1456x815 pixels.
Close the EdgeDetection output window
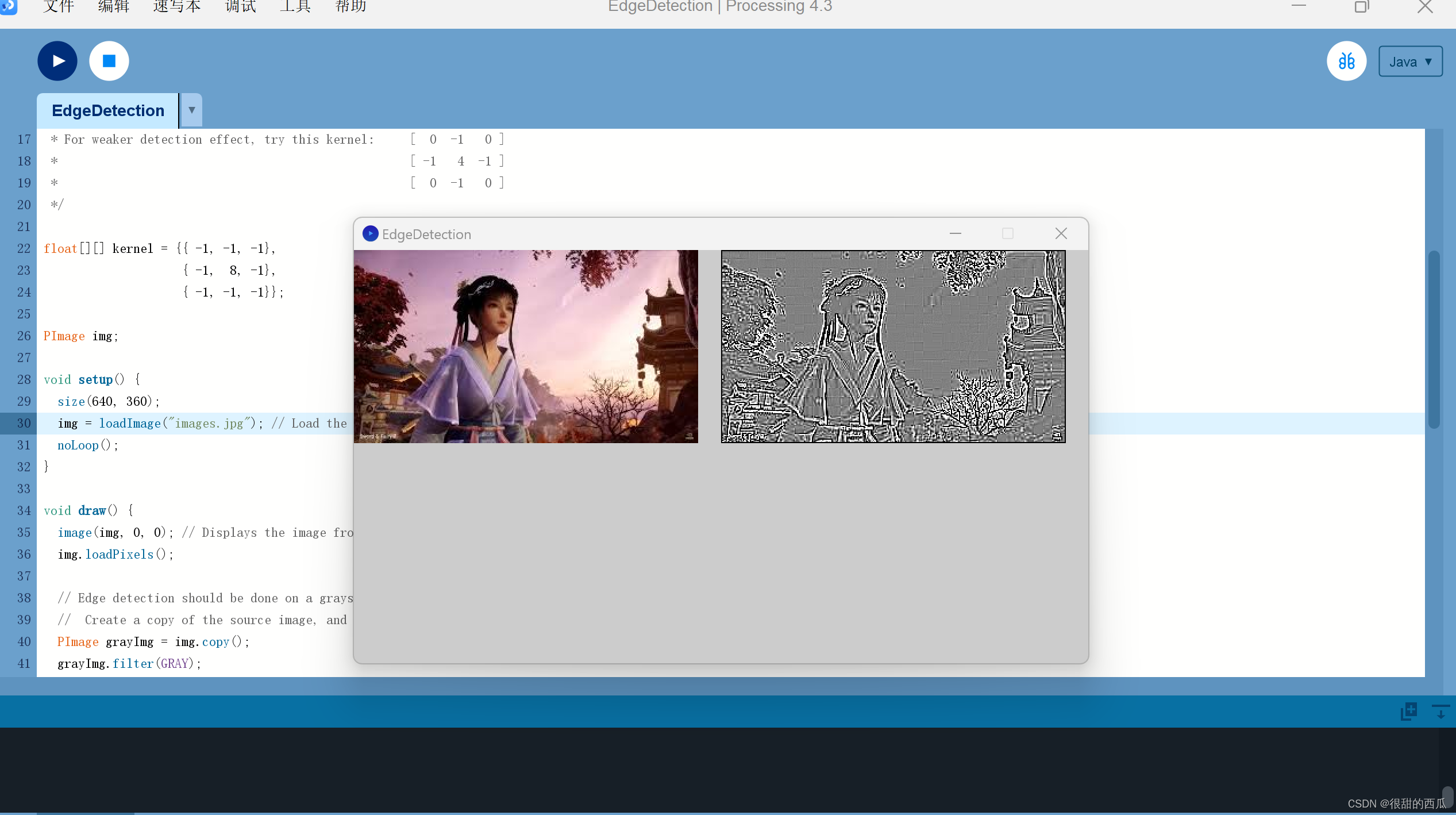1061,233
